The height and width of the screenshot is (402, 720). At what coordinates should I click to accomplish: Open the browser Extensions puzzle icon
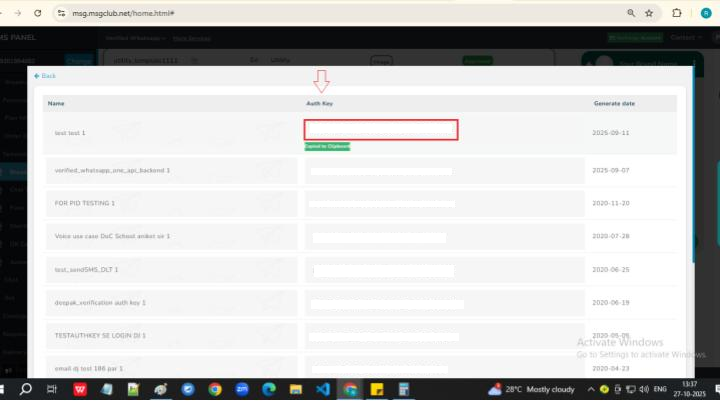[x=677, y=13]
